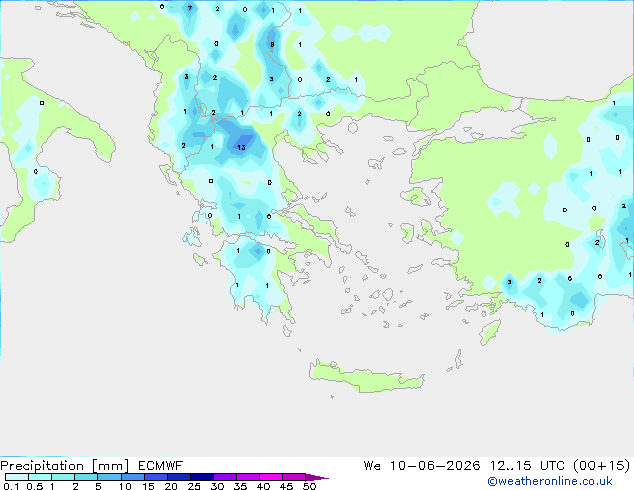Click the '40' legend scale label

click(x=263, y=486)
